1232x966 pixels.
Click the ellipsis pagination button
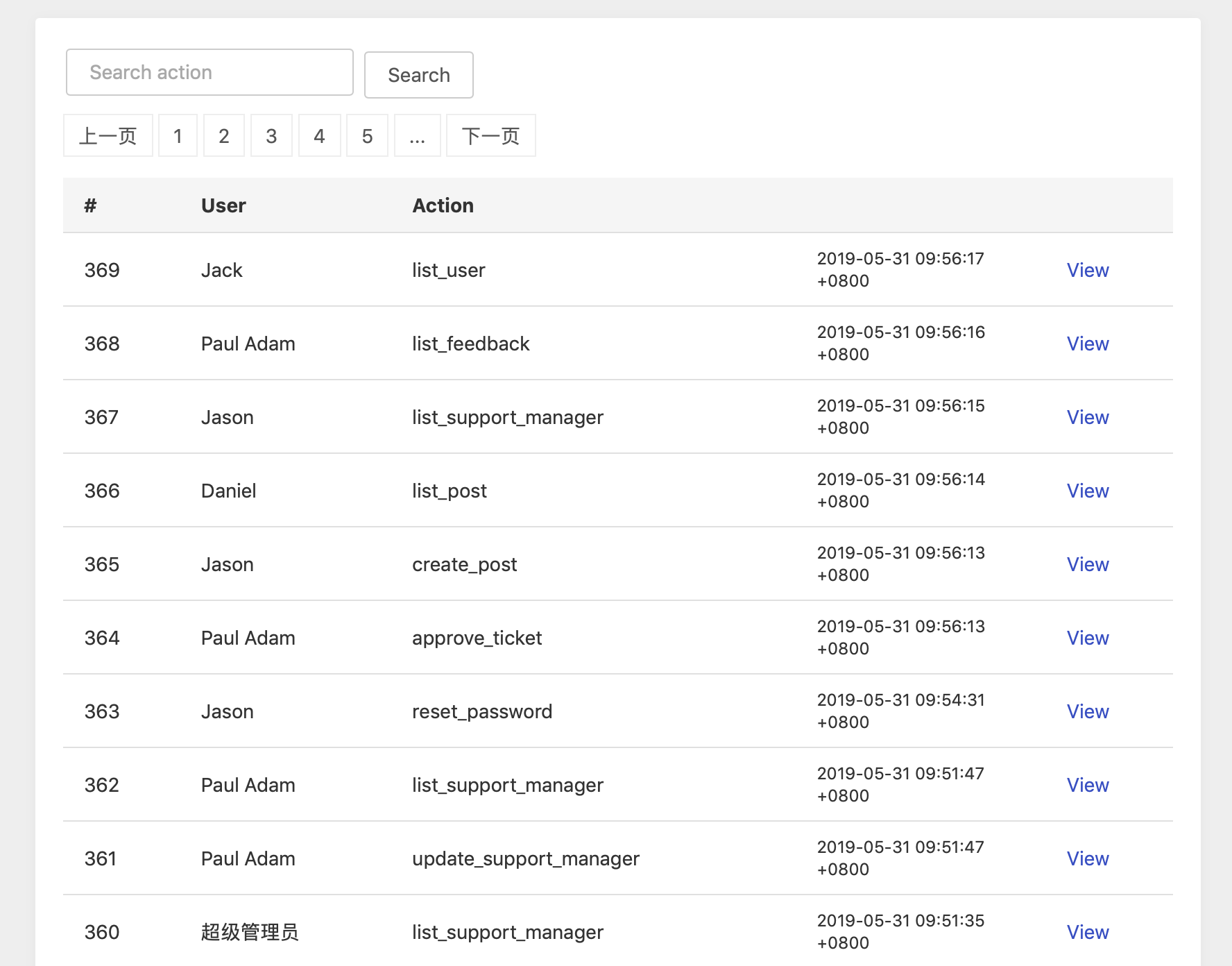point(418,135)
